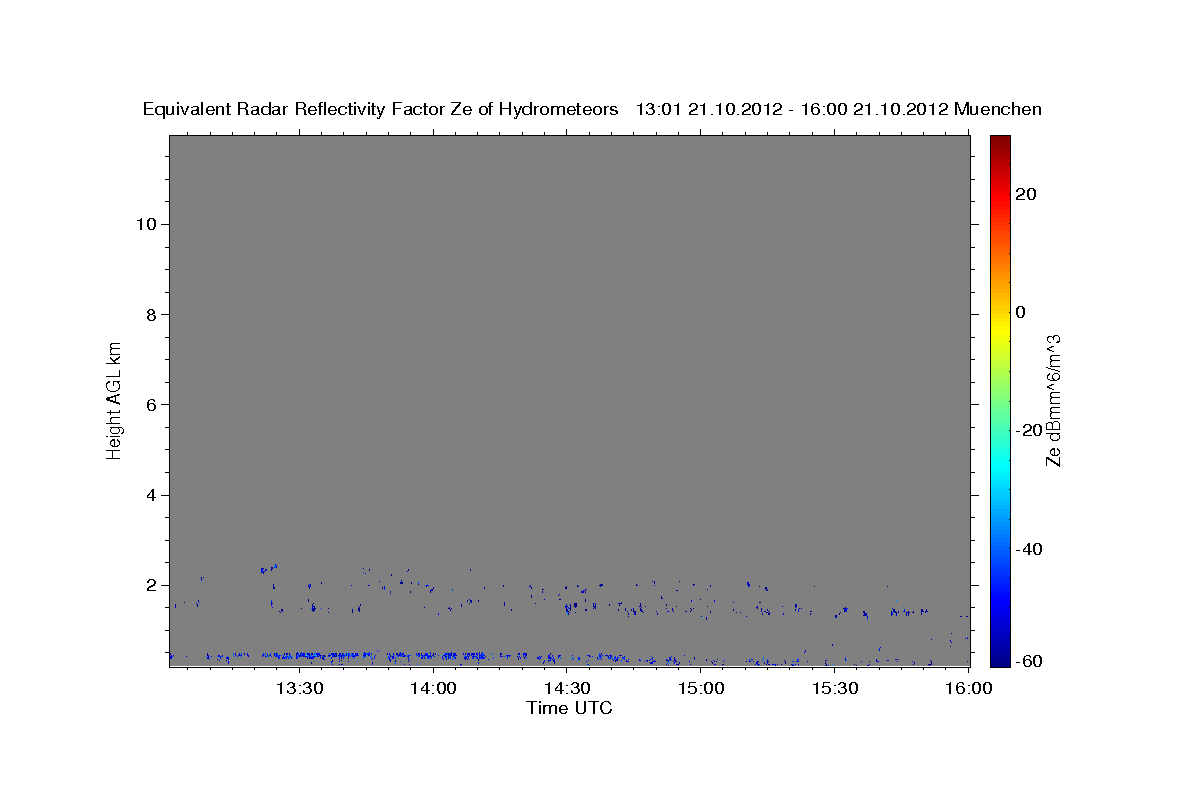Click the 15:00 time tick label
Image resolution: width=1200 pixels, height=800 pixels.
(x=702, y=689)
